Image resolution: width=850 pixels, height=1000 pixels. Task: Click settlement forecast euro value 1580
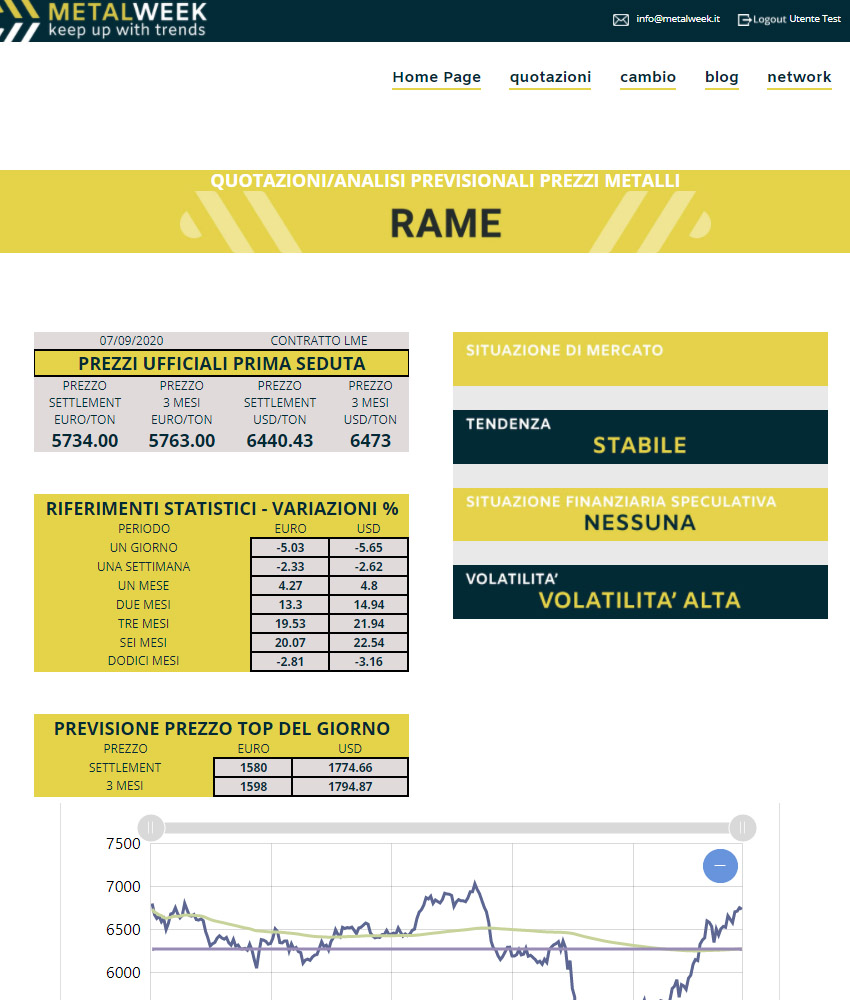(253, 768)
